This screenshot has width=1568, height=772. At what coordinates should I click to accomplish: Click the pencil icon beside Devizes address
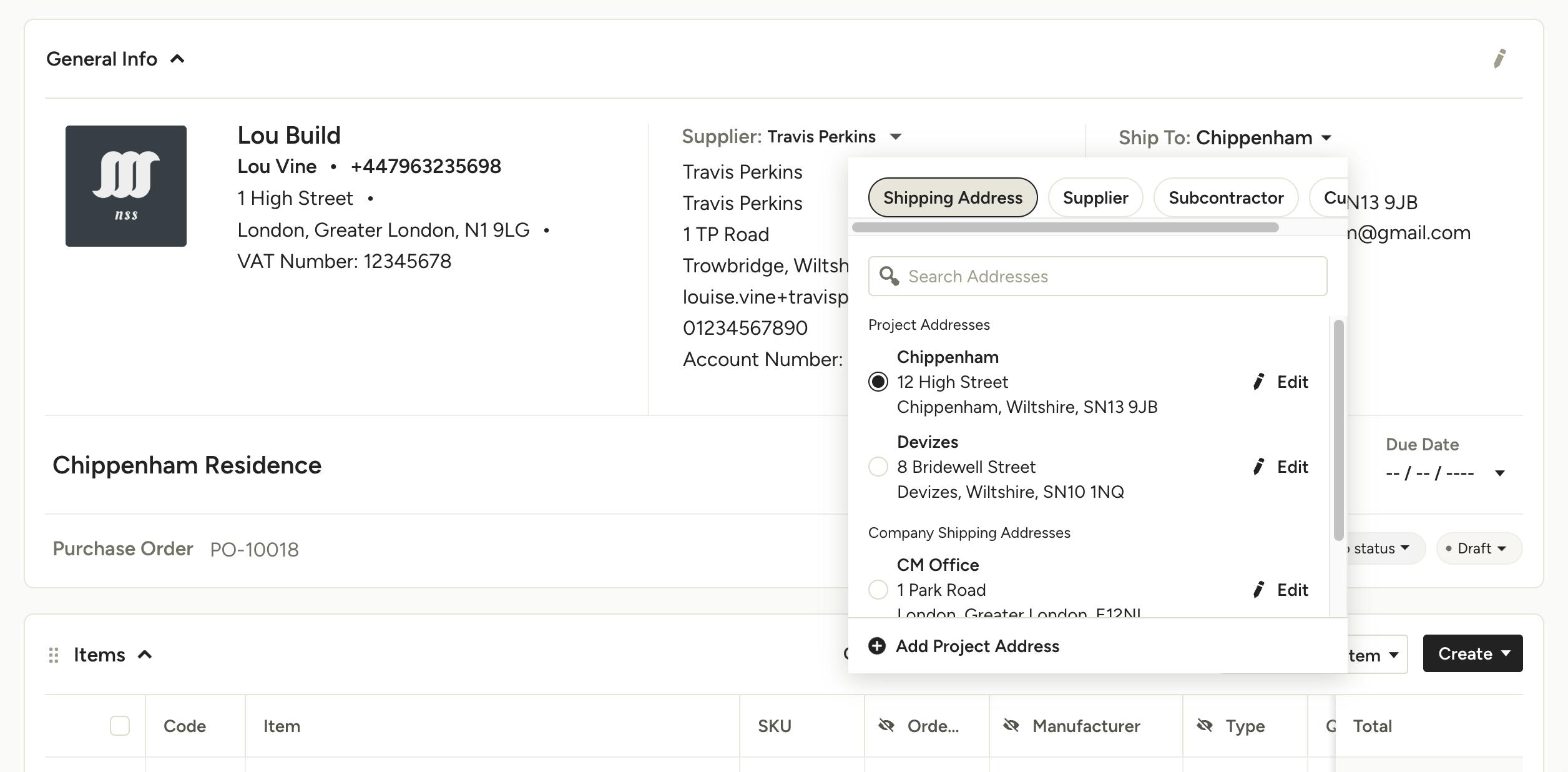coord(1258,467)
